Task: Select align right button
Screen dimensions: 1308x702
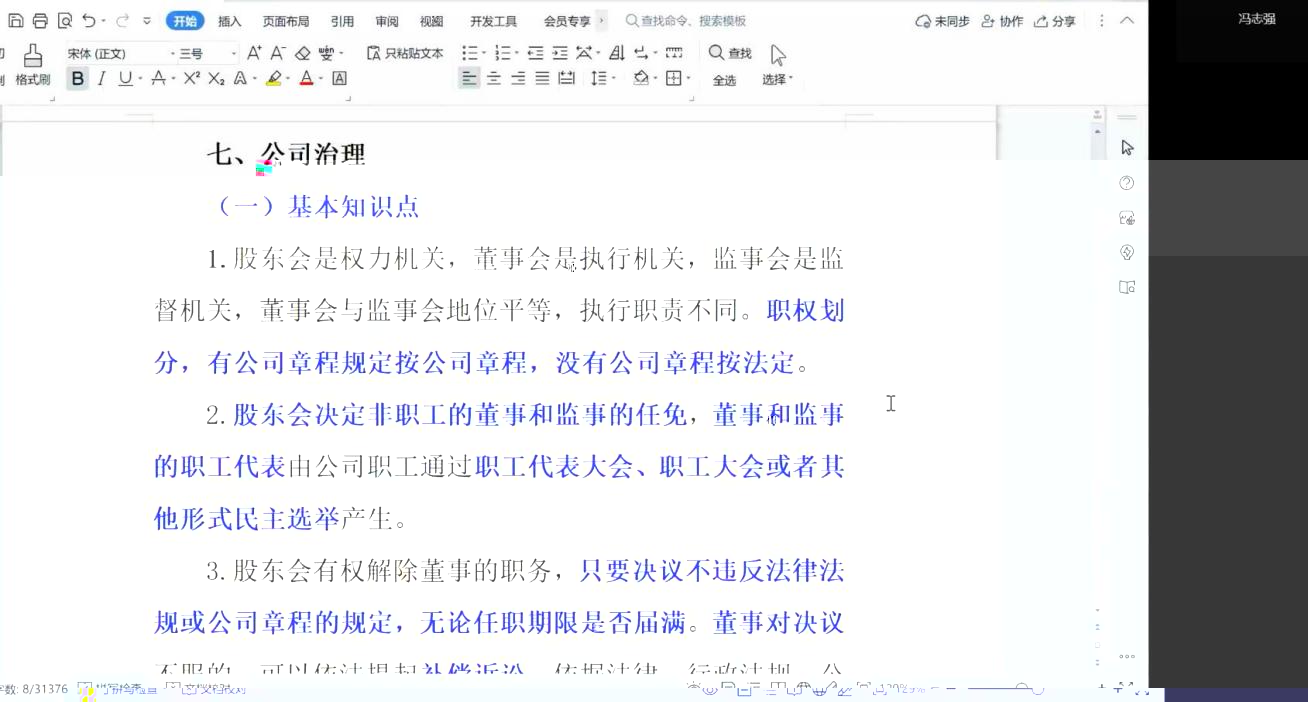Action: [x=518, y=78]
